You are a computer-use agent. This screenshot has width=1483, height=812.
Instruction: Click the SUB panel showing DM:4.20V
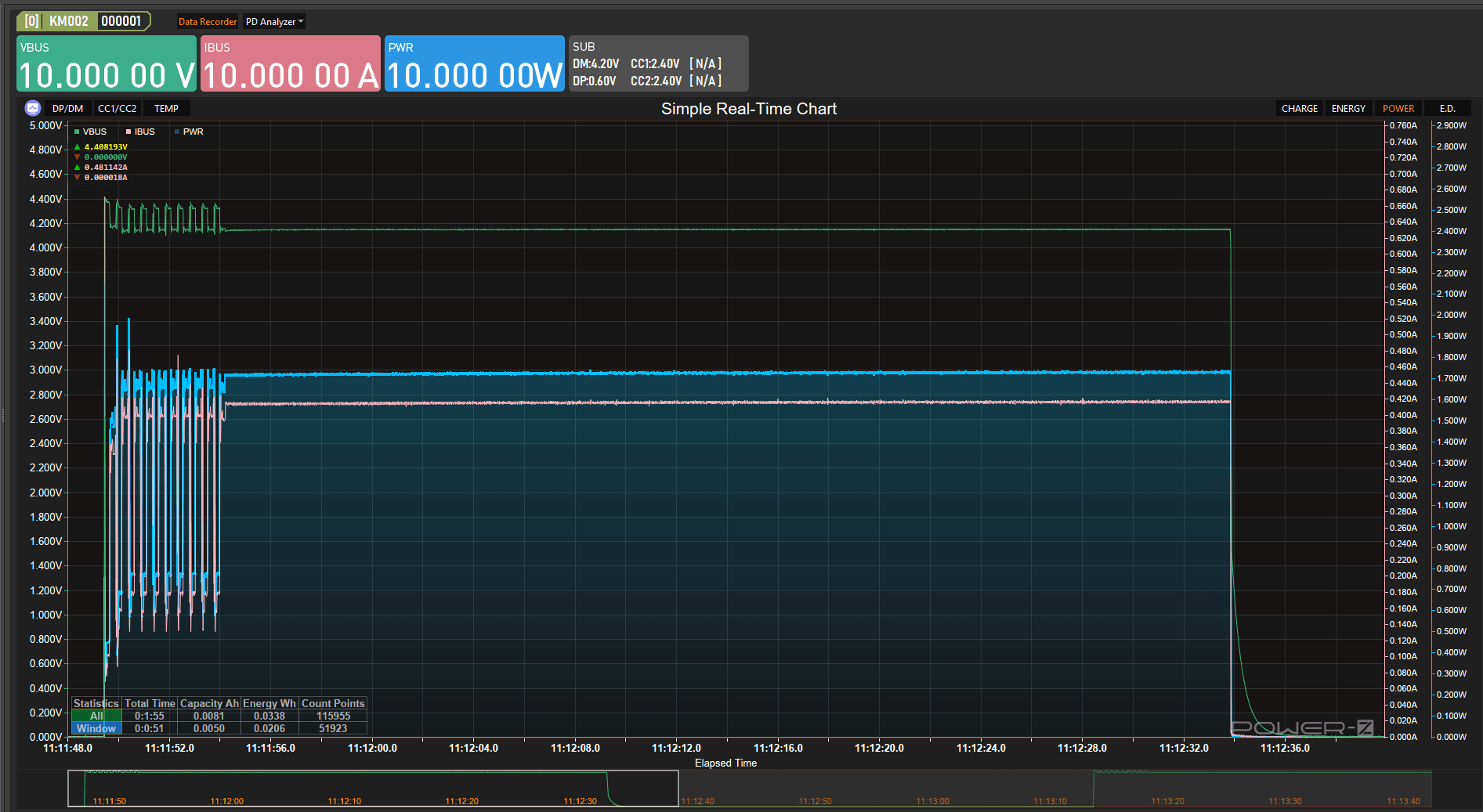(658, 63)
